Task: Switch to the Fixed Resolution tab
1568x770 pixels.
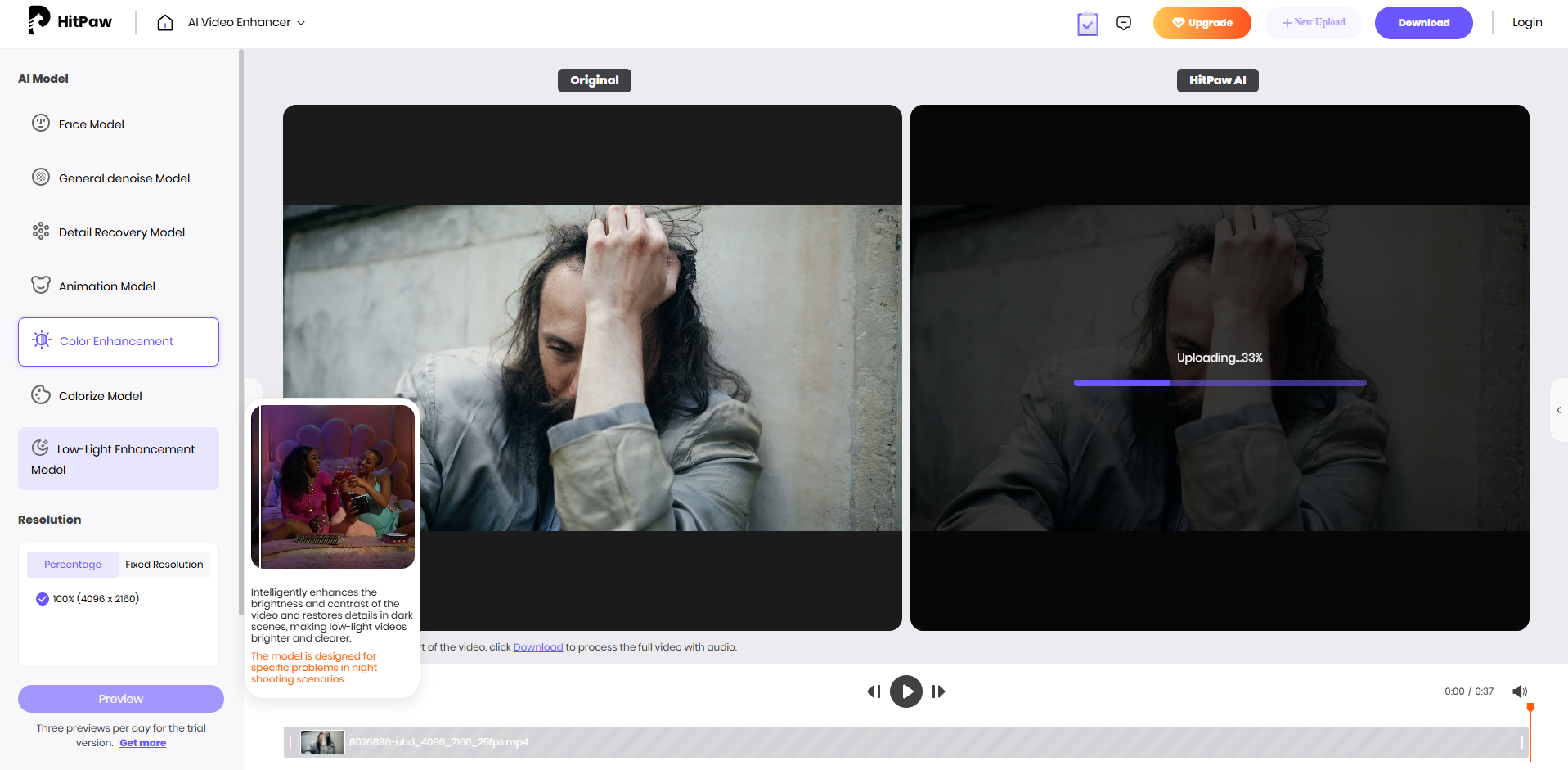Action: pos(164,564)
